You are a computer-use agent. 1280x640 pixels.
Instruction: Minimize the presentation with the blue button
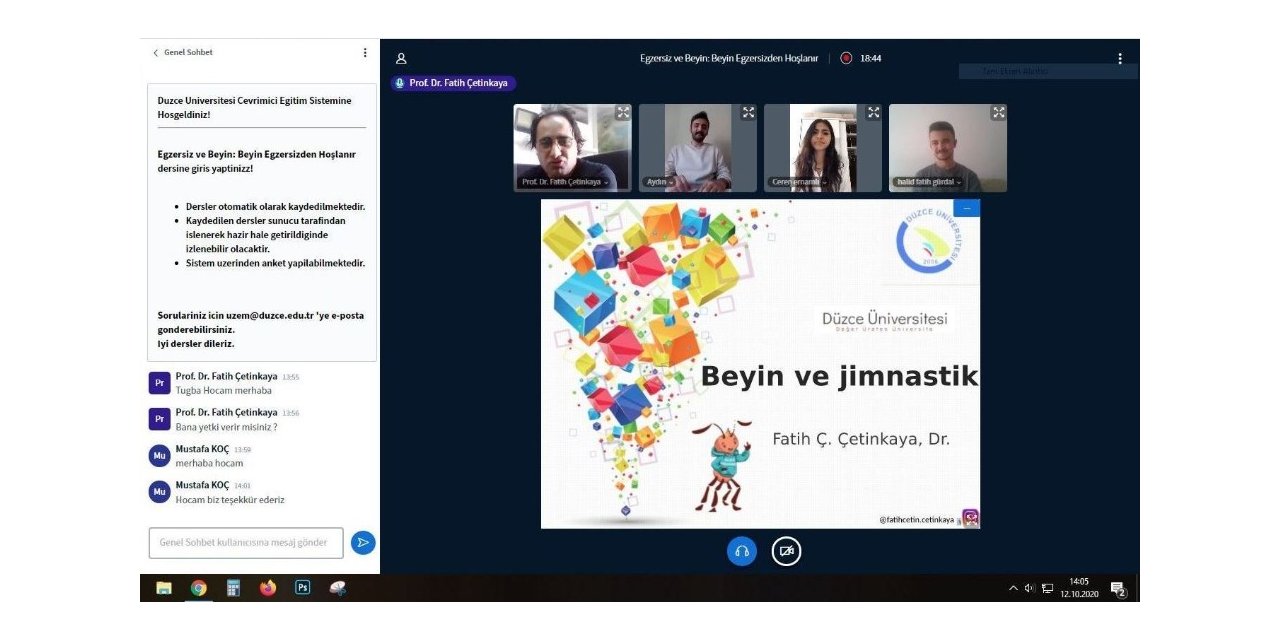[967, 208]
